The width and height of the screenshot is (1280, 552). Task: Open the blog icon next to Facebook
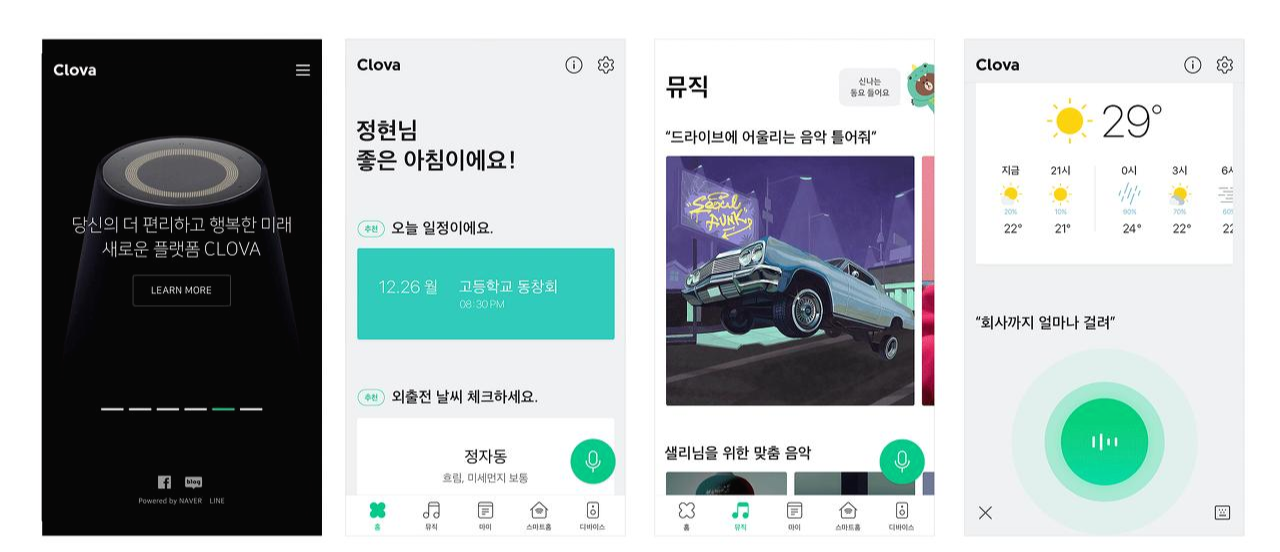point(194,481)
